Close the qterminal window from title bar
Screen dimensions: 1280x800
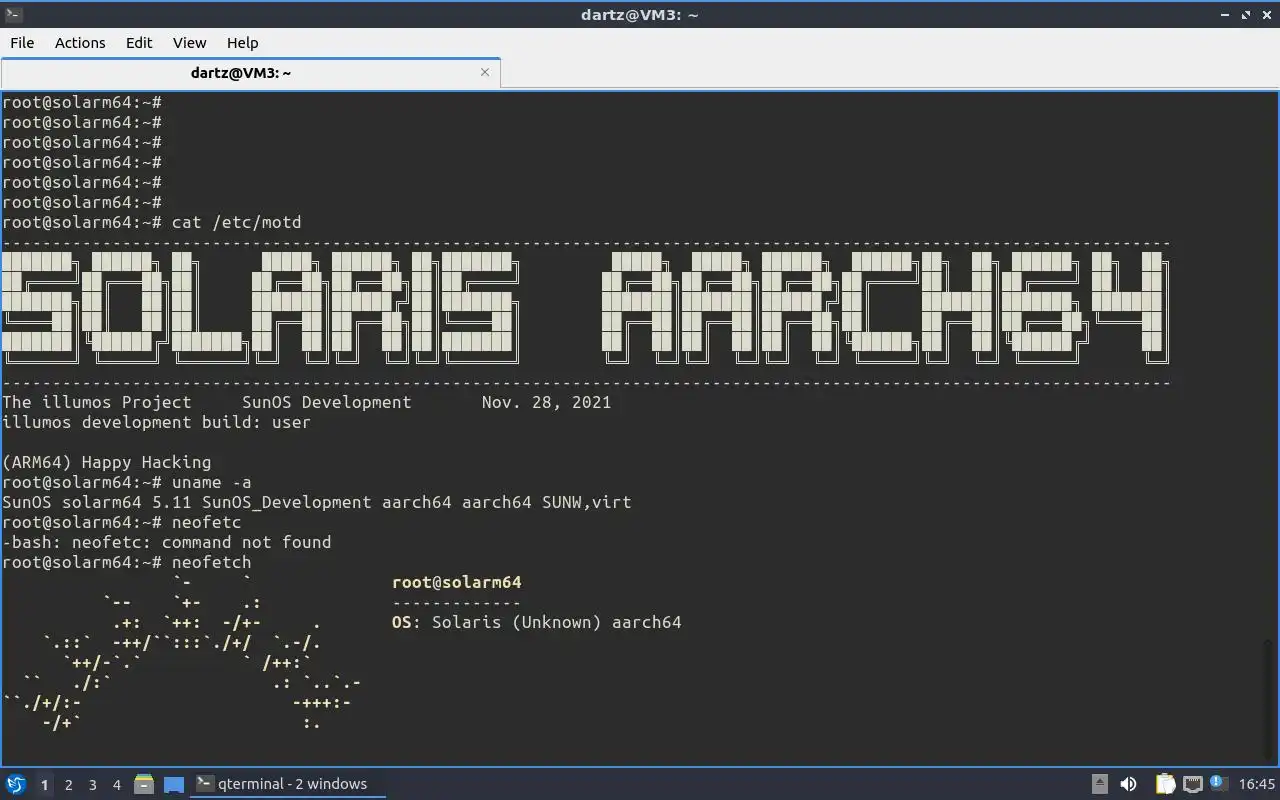pyautogui.click(x=1266, y=15)
